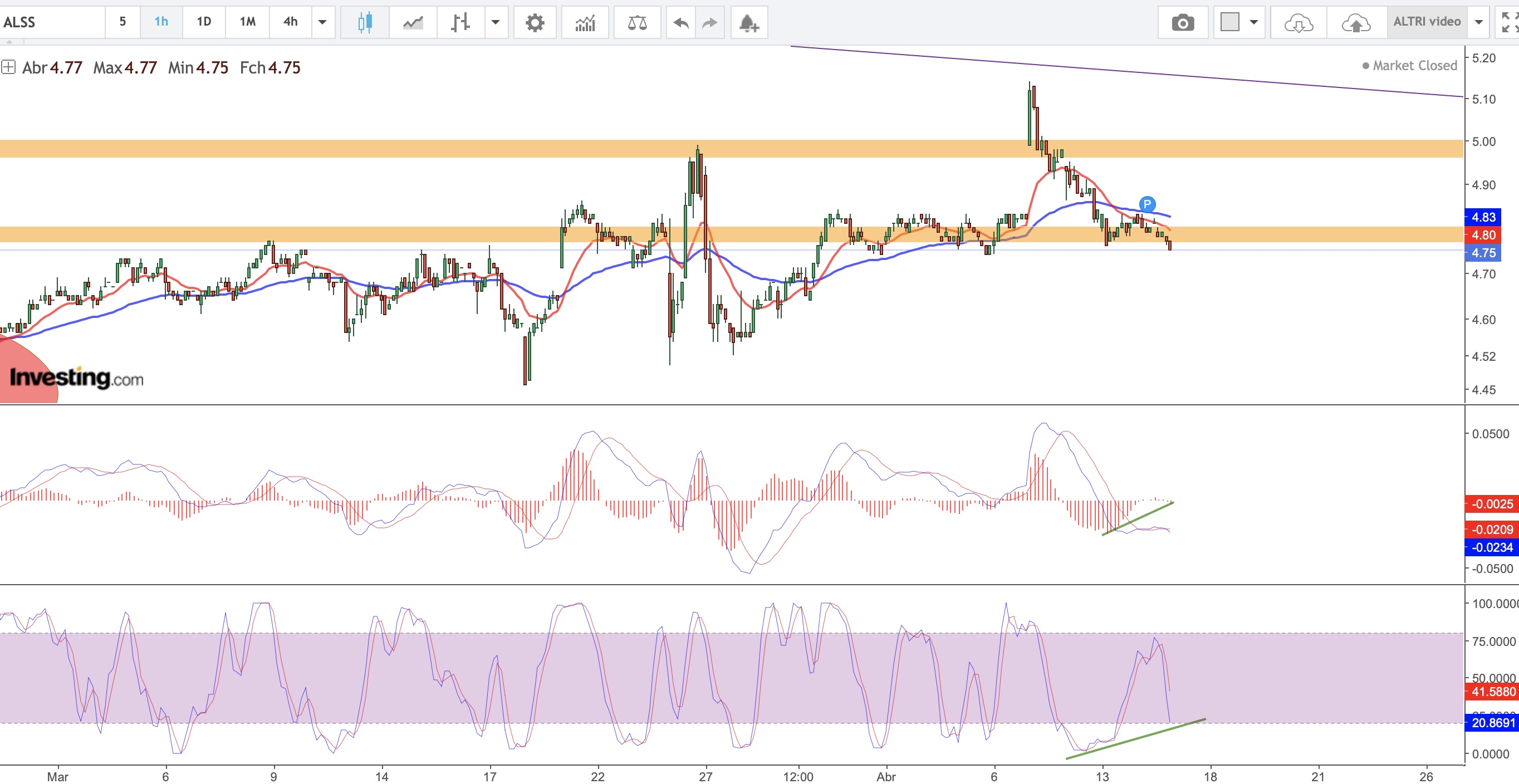Switch to area chart style
The width and height of the screenshot is (1519, 784).
(x=413, y=22)
